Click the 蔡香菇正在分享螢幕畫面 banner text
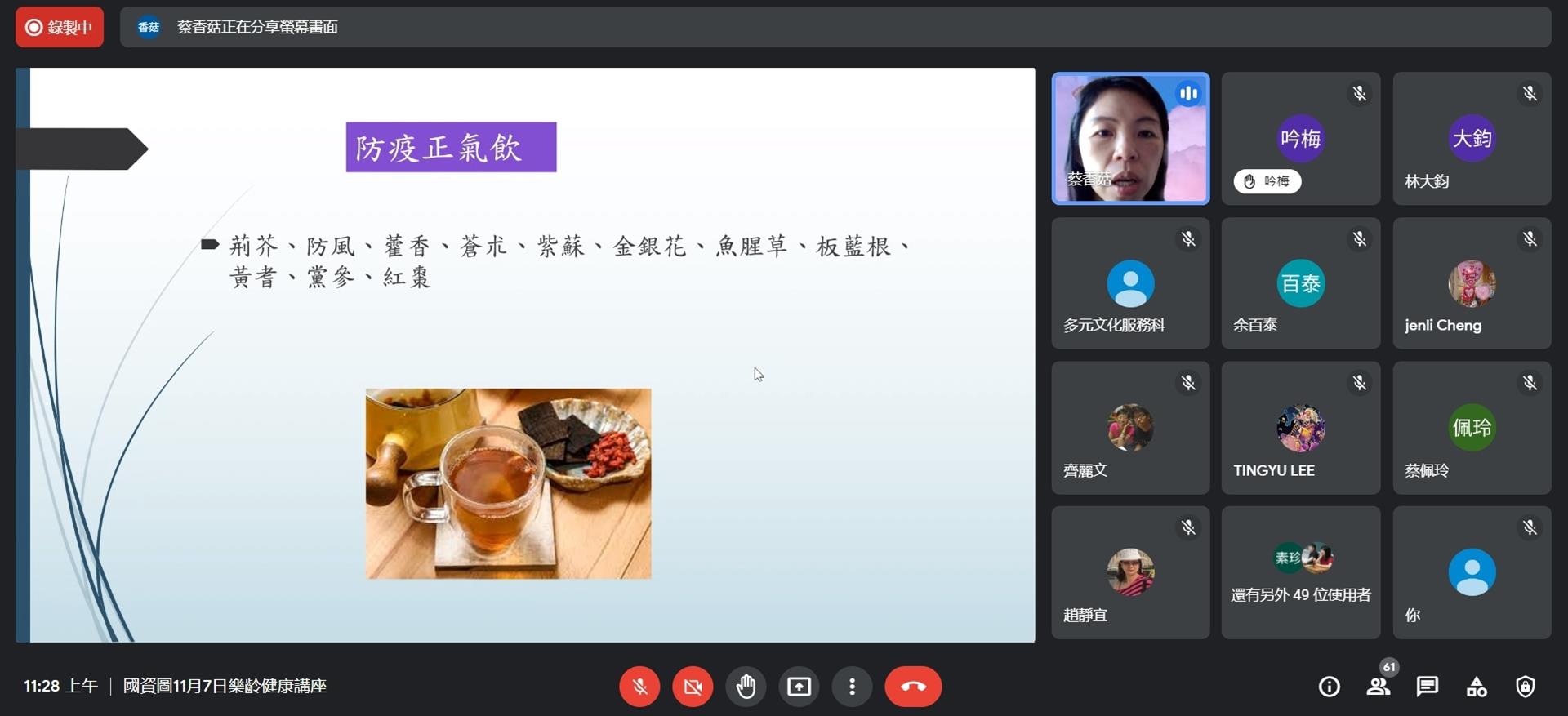1568x716 pixels. (257, 27)
